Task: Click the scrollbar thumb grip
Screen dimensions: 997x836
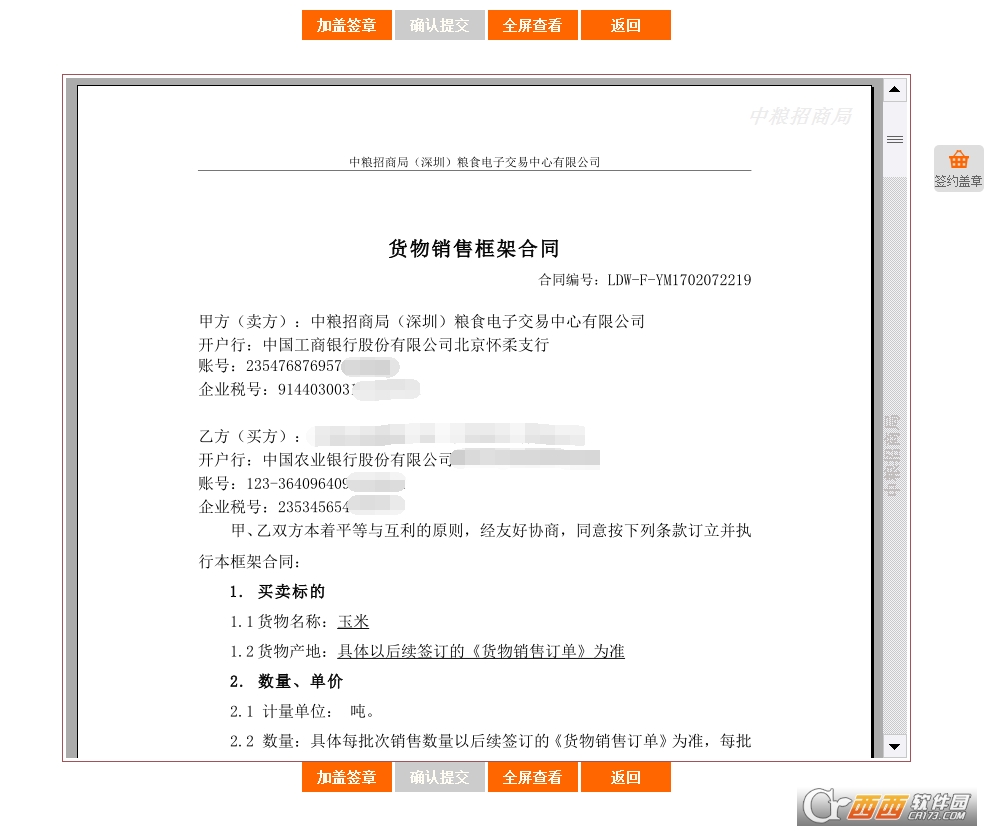Action: (895, 139)
